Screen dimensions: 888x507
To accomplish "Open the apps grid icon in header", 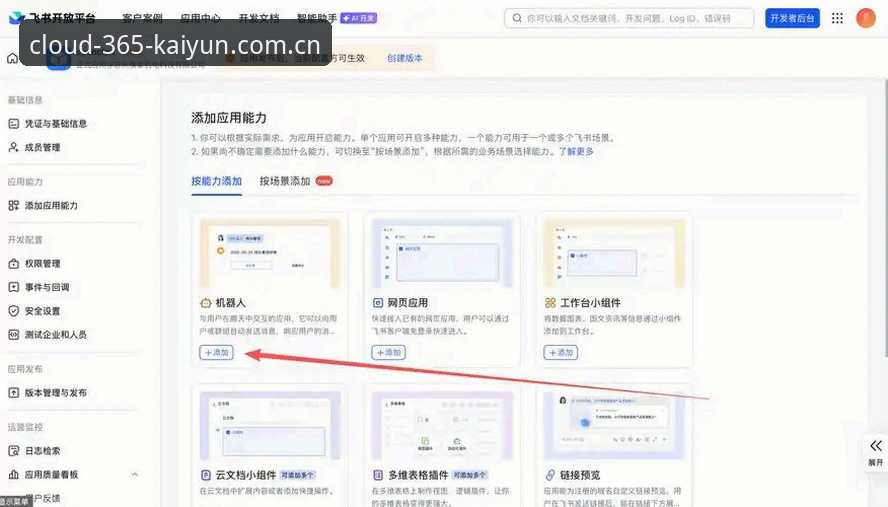I will pyautogui.click(x=837, y=18).
